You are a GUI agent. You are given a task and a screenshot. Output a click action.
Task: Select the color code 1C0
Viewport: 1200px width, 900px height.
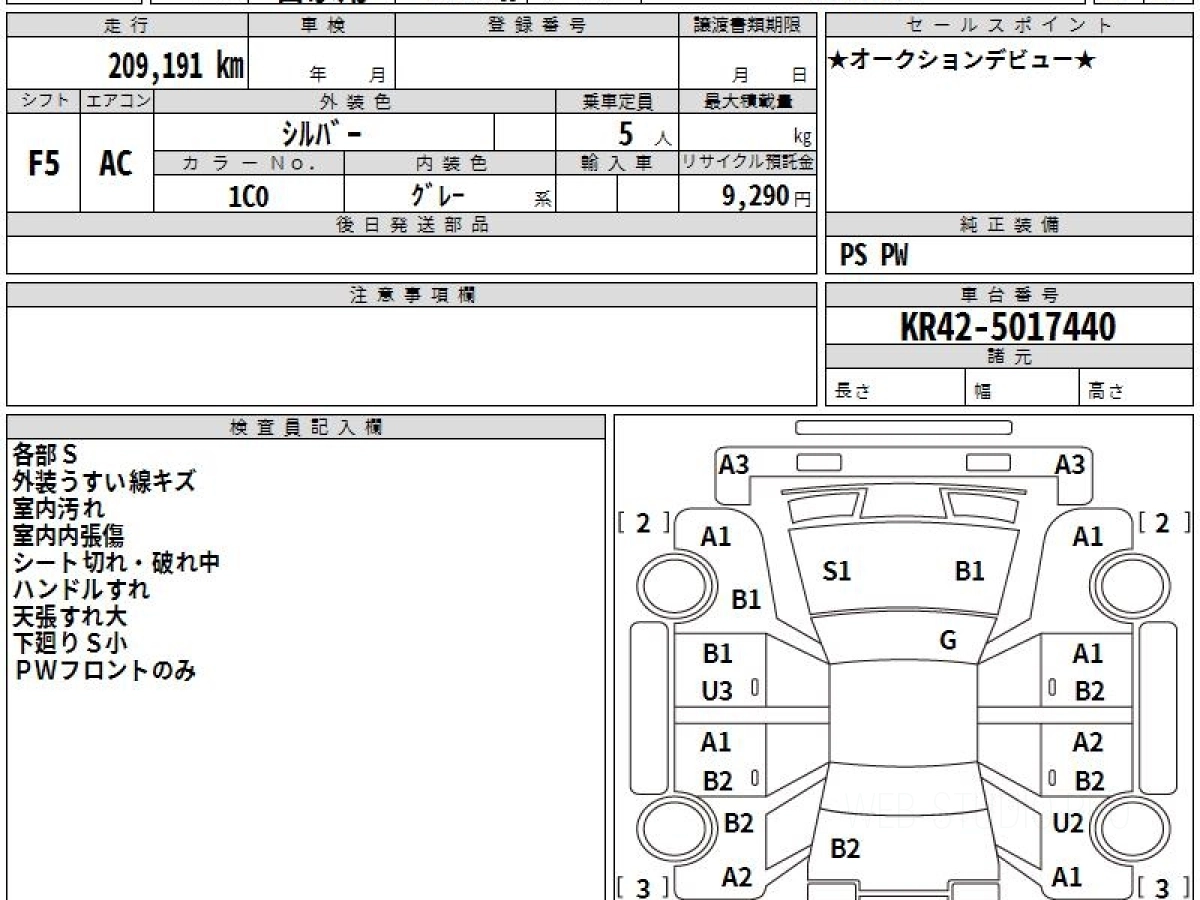248,196
